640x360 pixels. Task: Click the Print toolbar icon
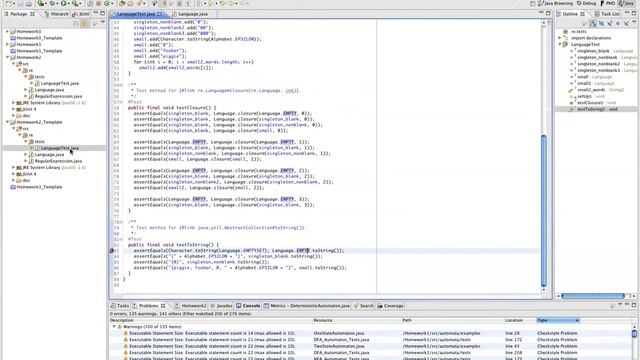pyautogui.click(x=29, y=3)
